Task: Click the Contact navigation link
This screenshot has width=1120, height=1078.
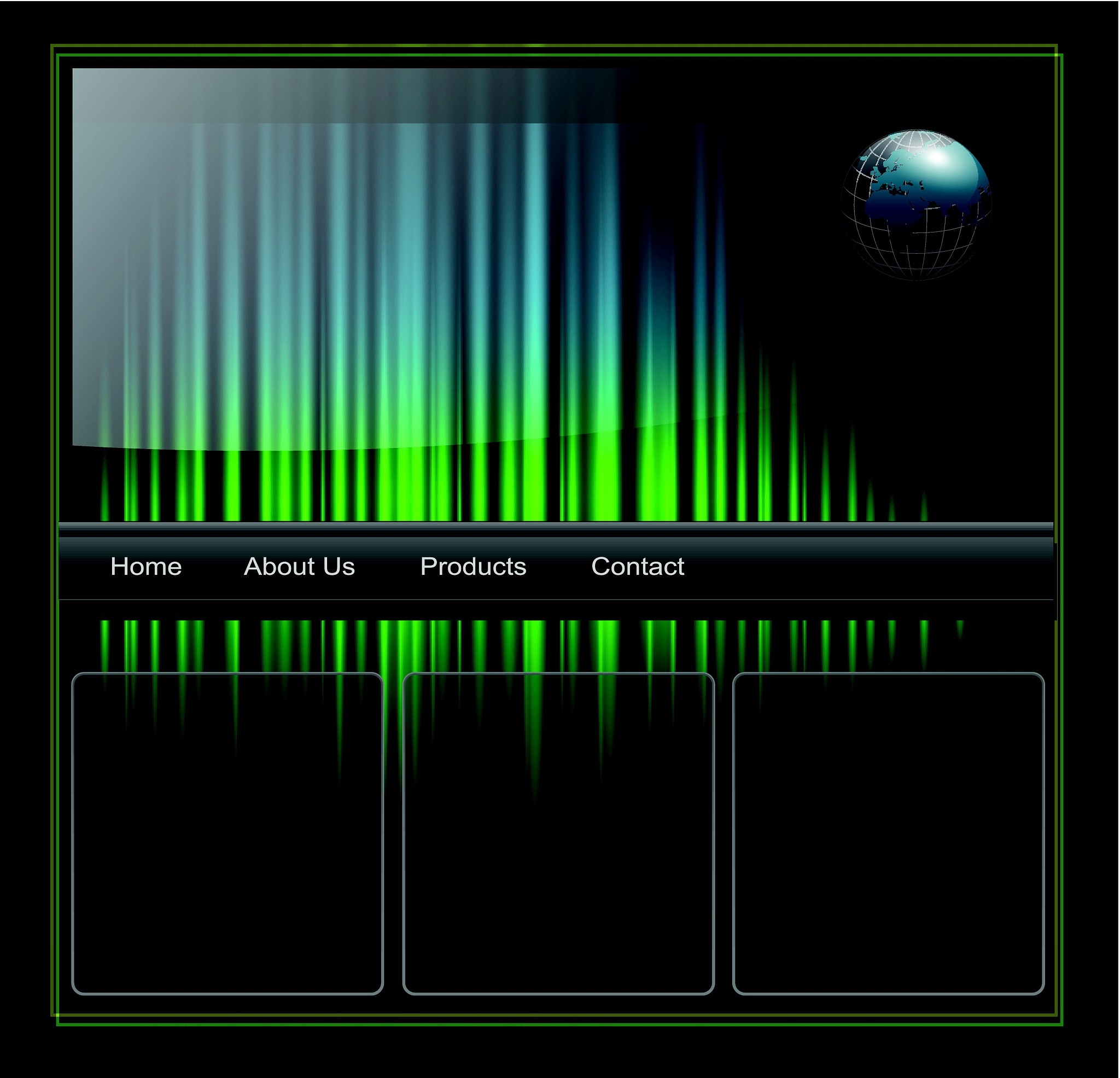Action: coord(637,567)
